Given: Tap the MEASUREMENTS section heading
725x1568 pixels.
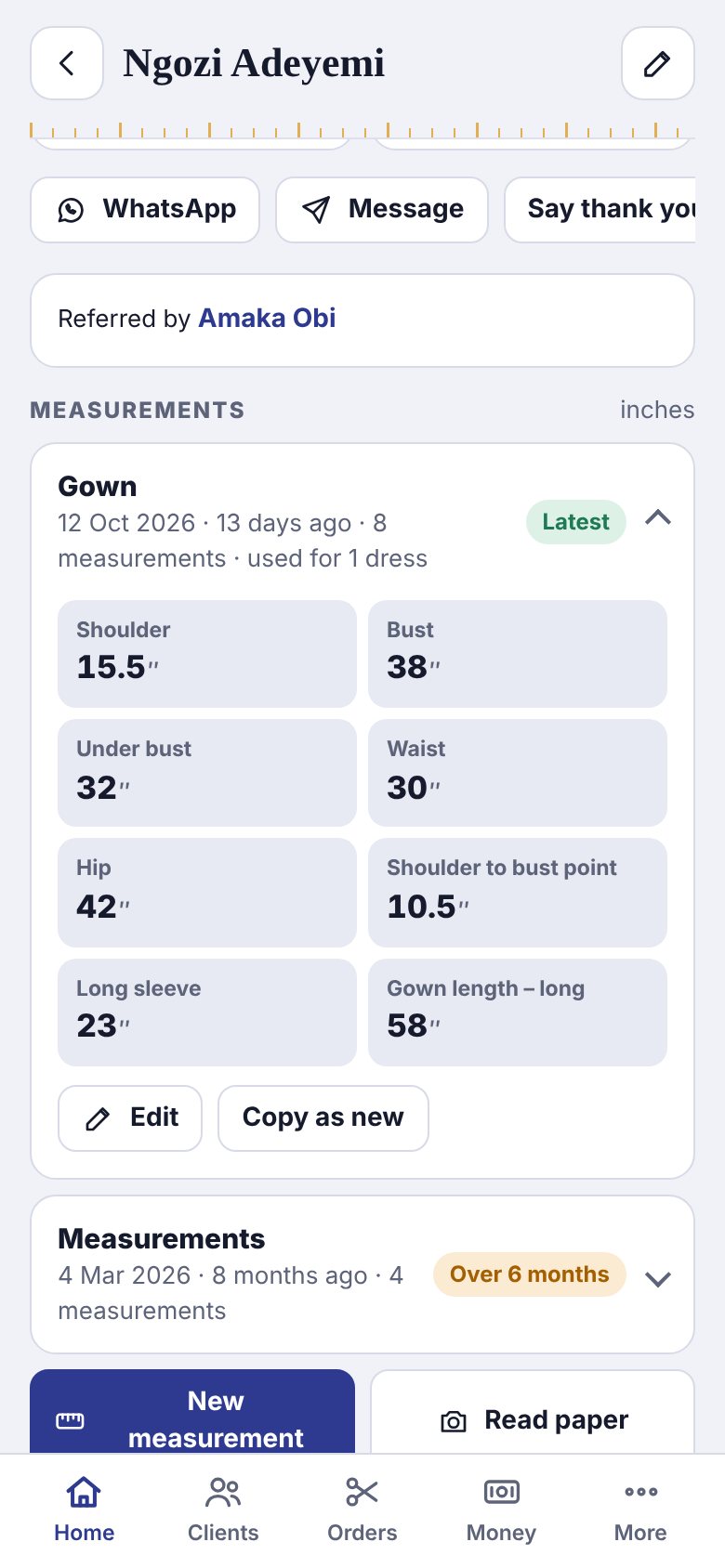Looking at the screenshot, I should 138,411.
